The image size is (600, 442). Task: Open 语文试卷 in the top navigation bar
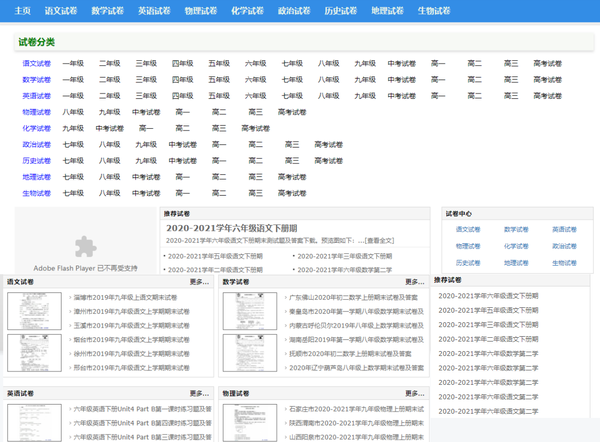(x=61, y=11)
